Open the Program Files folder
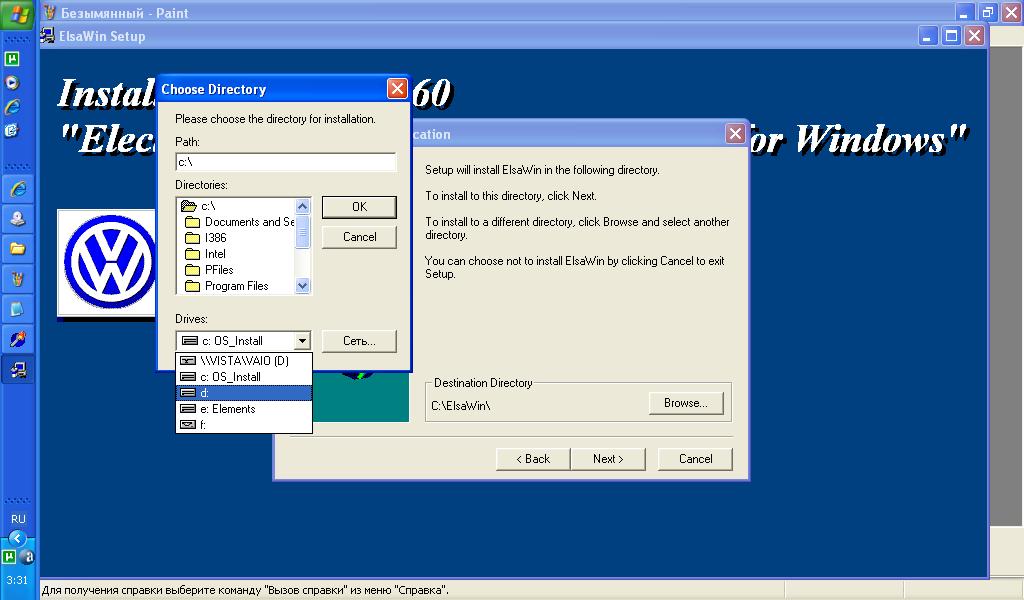The width and height of the screenshot is (1024, 600). click(x=236, y=286)
